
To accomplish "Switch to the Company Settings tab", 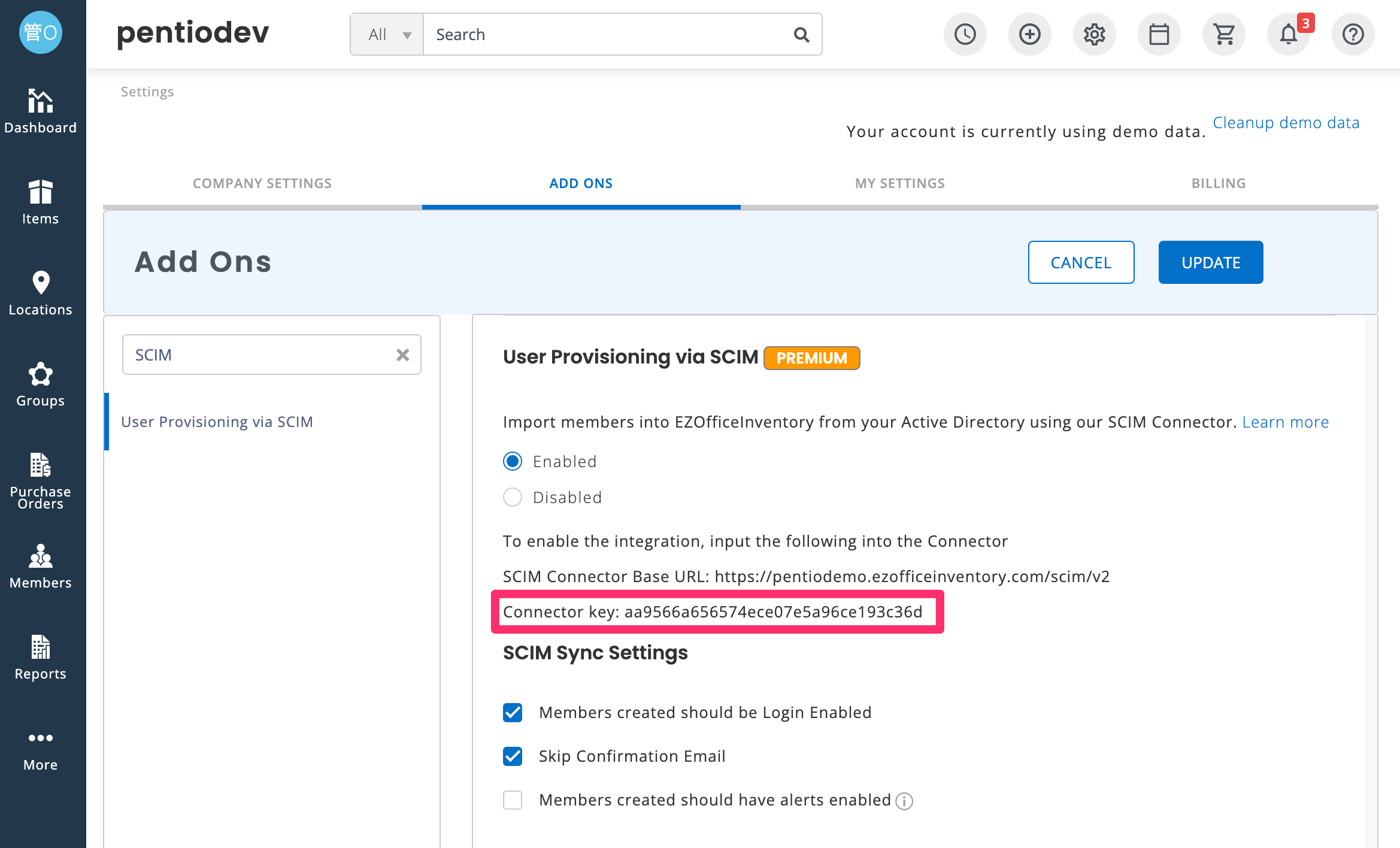I will pos(262,183).
